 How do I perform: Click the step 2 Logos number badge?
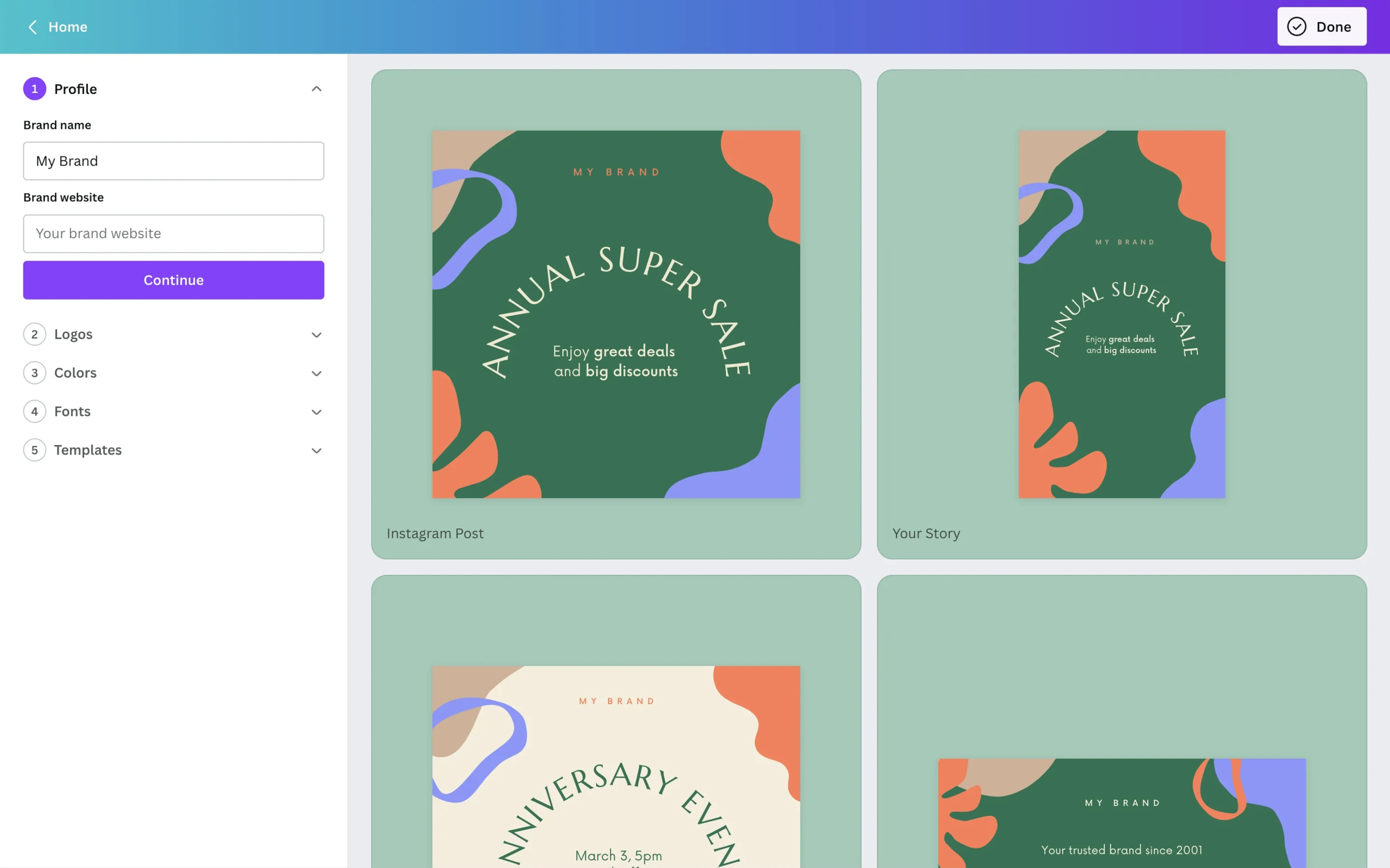[34, 334]
